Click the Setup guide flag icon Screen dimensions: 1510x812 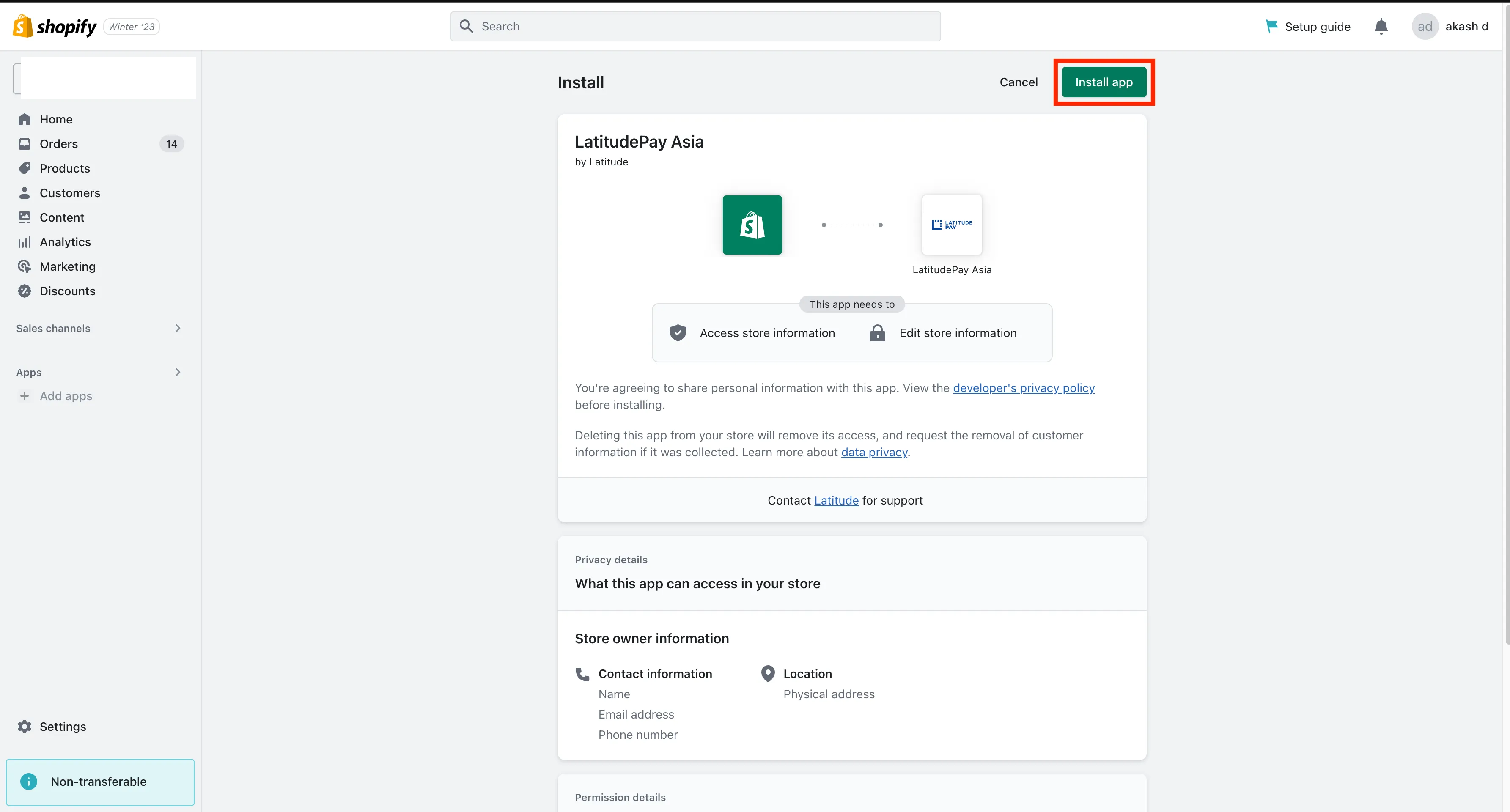point(1271,26)
